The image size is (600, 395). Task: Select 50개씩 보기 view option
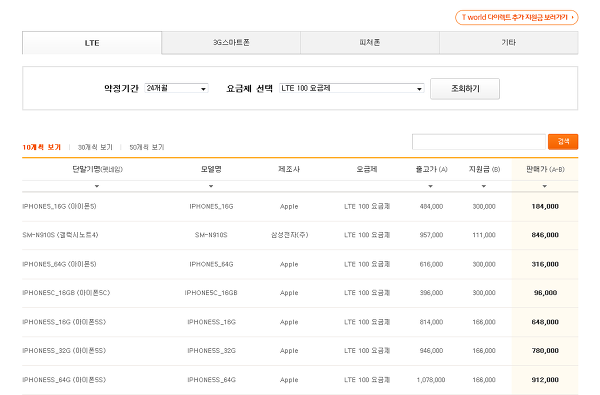tap(147, 147)
